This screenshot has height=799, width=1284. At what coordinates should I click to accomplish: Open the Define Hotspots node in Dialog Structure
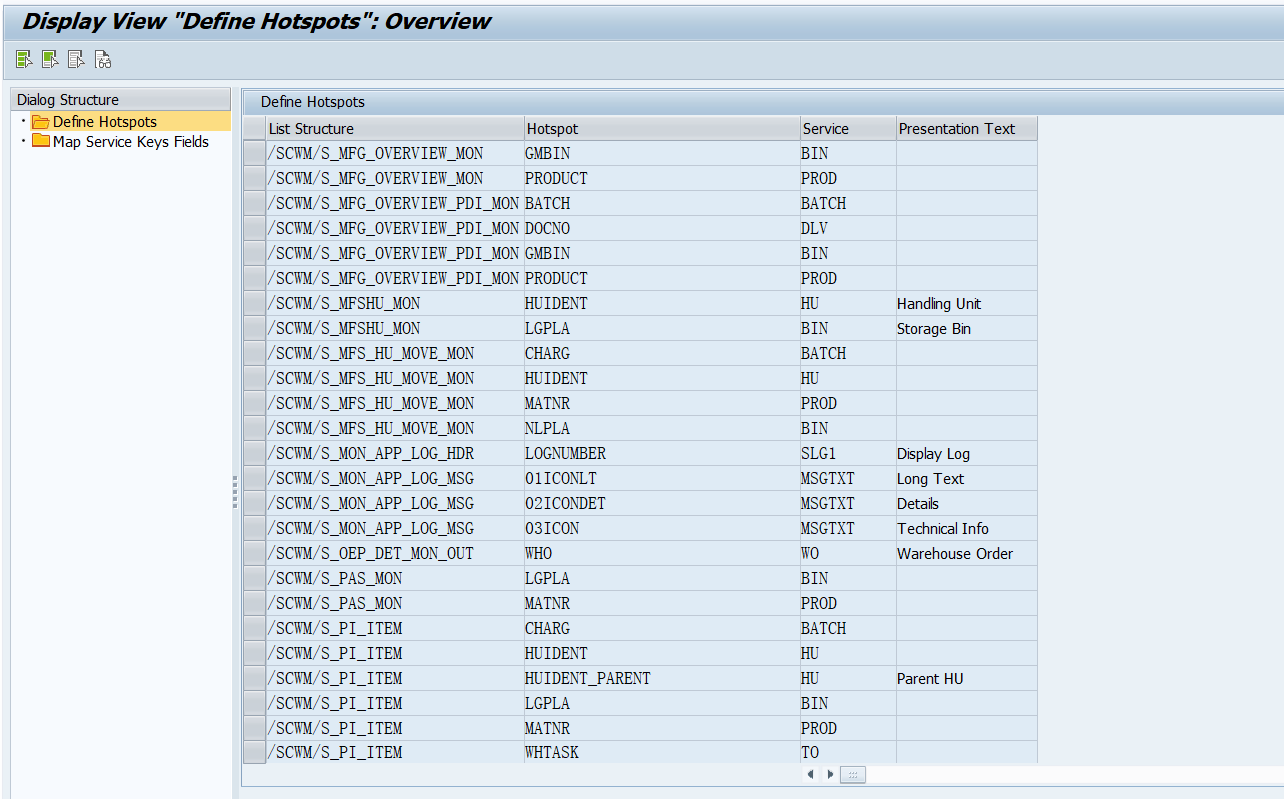coord(105,122)
